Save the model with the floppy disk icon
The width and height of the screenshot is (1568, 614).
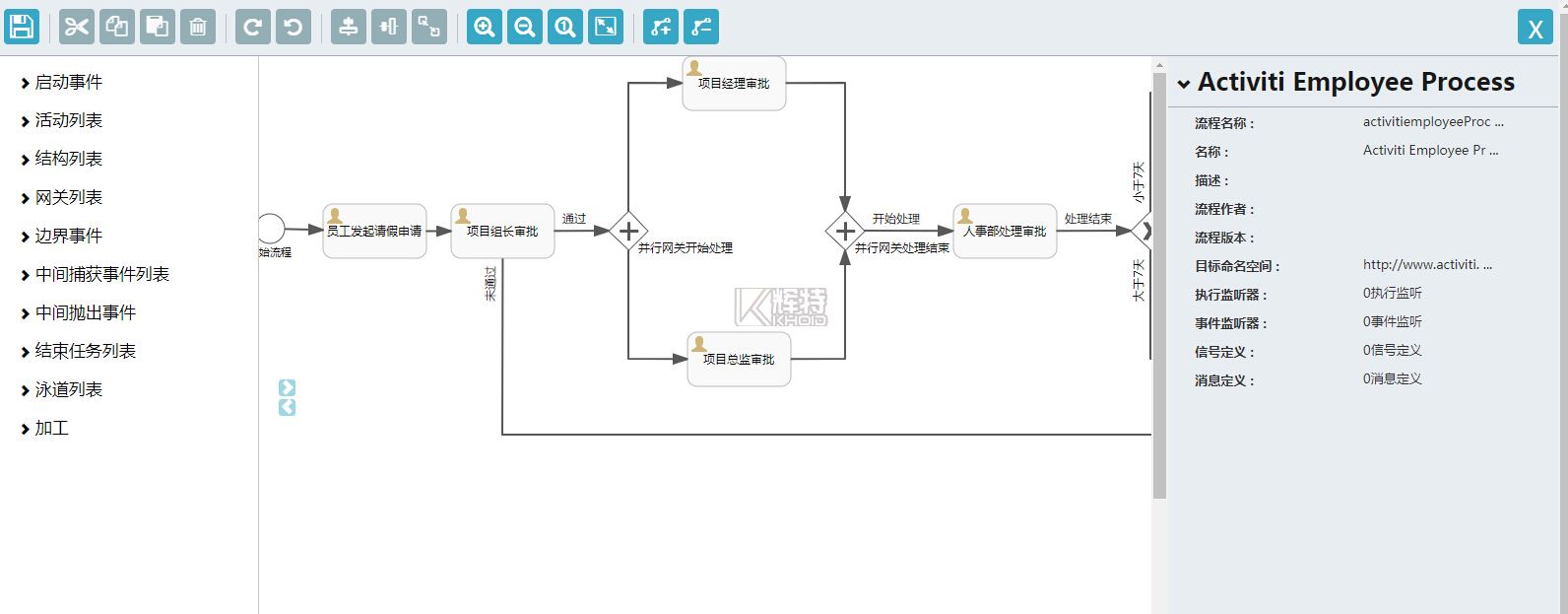pyautogui.click(x=22, y=27)
